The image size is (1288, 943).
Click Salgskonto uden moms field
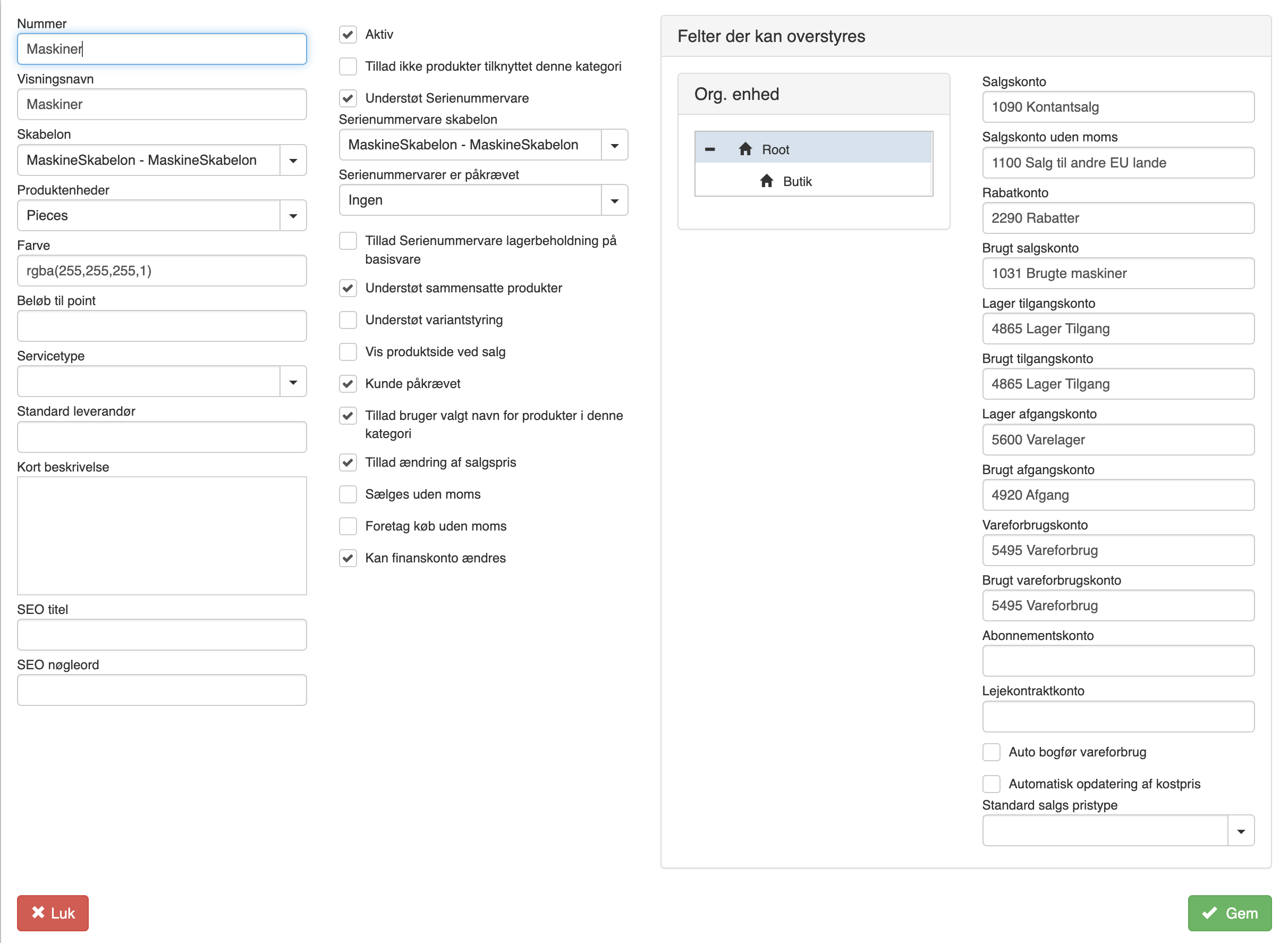click(1118, 163)
